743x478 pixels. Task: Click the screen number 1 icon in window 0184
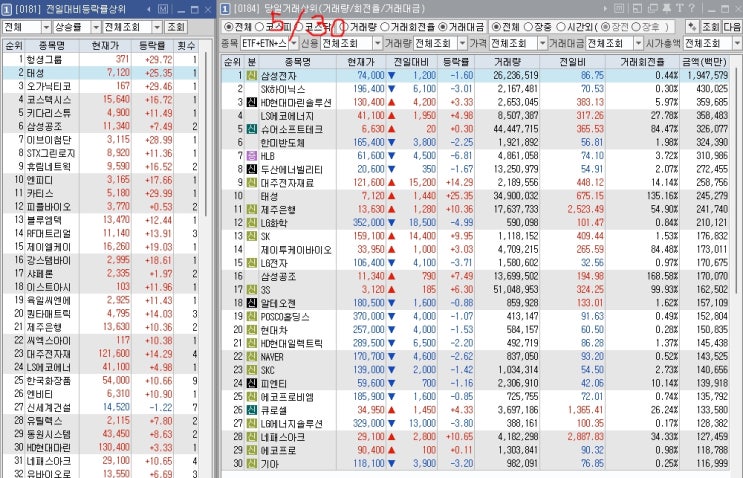[x=226, y=9]
